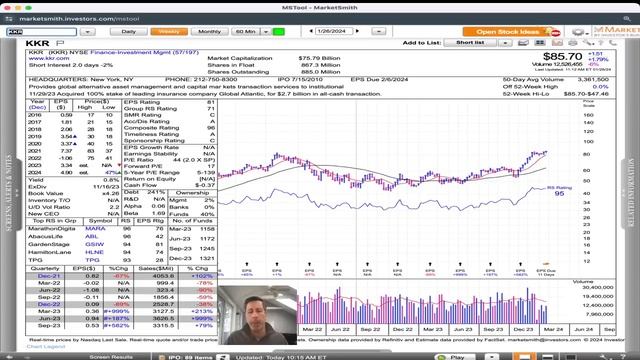Click the wrench icon in bottom bar
The image size is (640, 360).
(604, 357)
